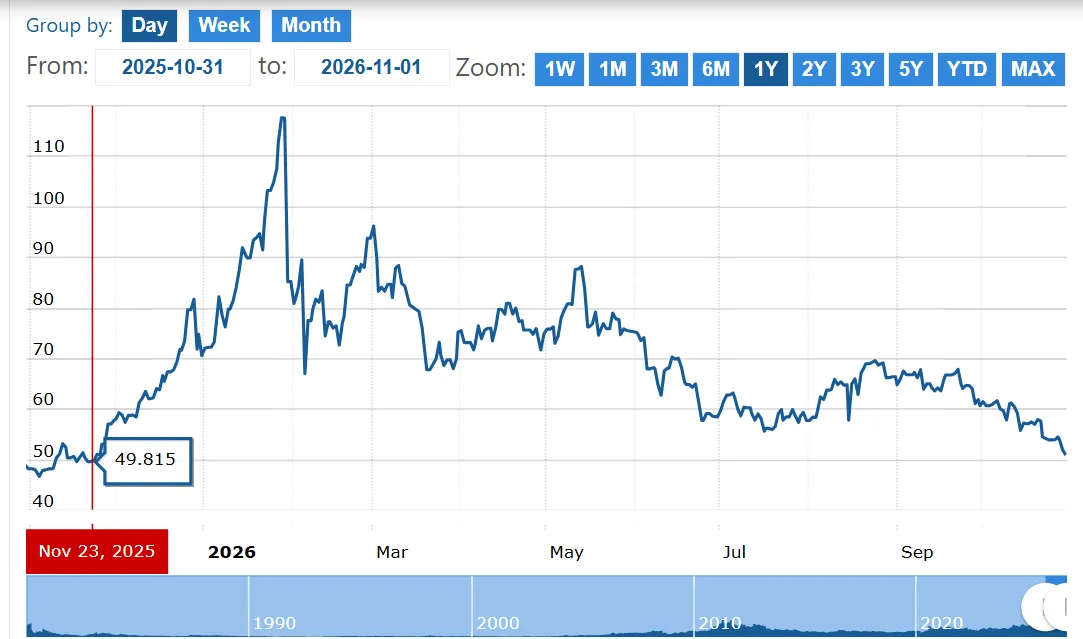
Task: Click the May x-axis label
Action: 566,552
